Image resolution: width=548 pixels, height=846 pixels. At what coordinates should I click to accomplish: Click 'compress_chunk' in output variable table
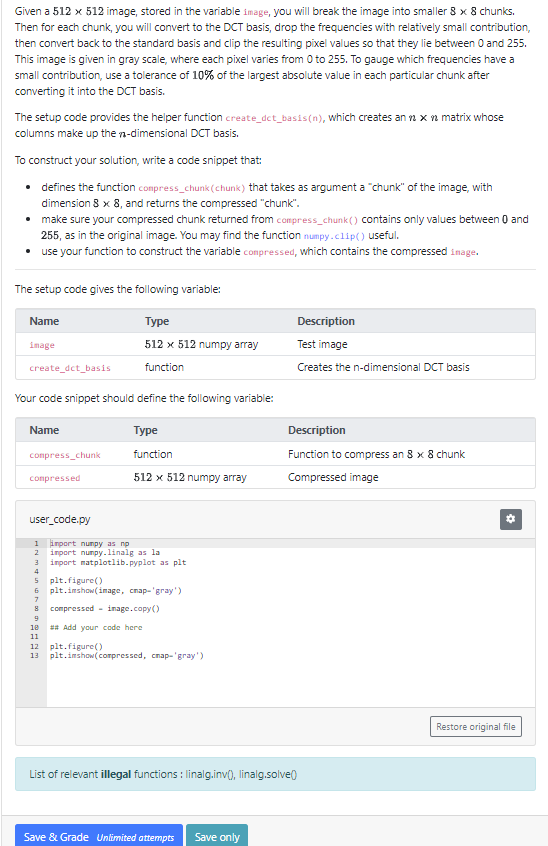(x=65, y=455)
